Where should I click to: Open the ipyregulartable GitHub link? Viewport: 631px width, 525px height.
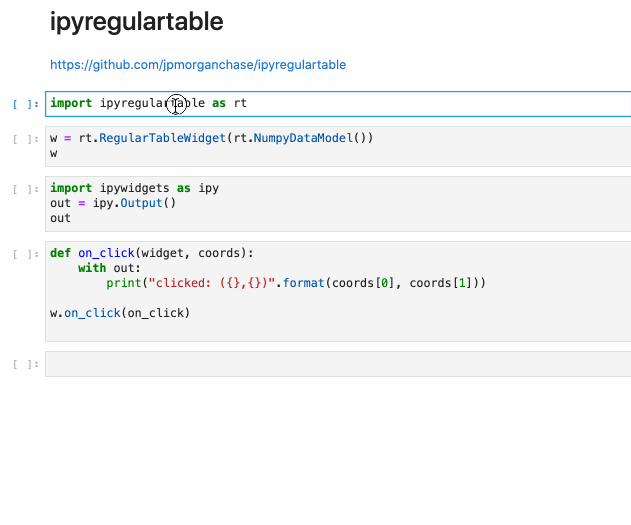(x=198, y=65)
